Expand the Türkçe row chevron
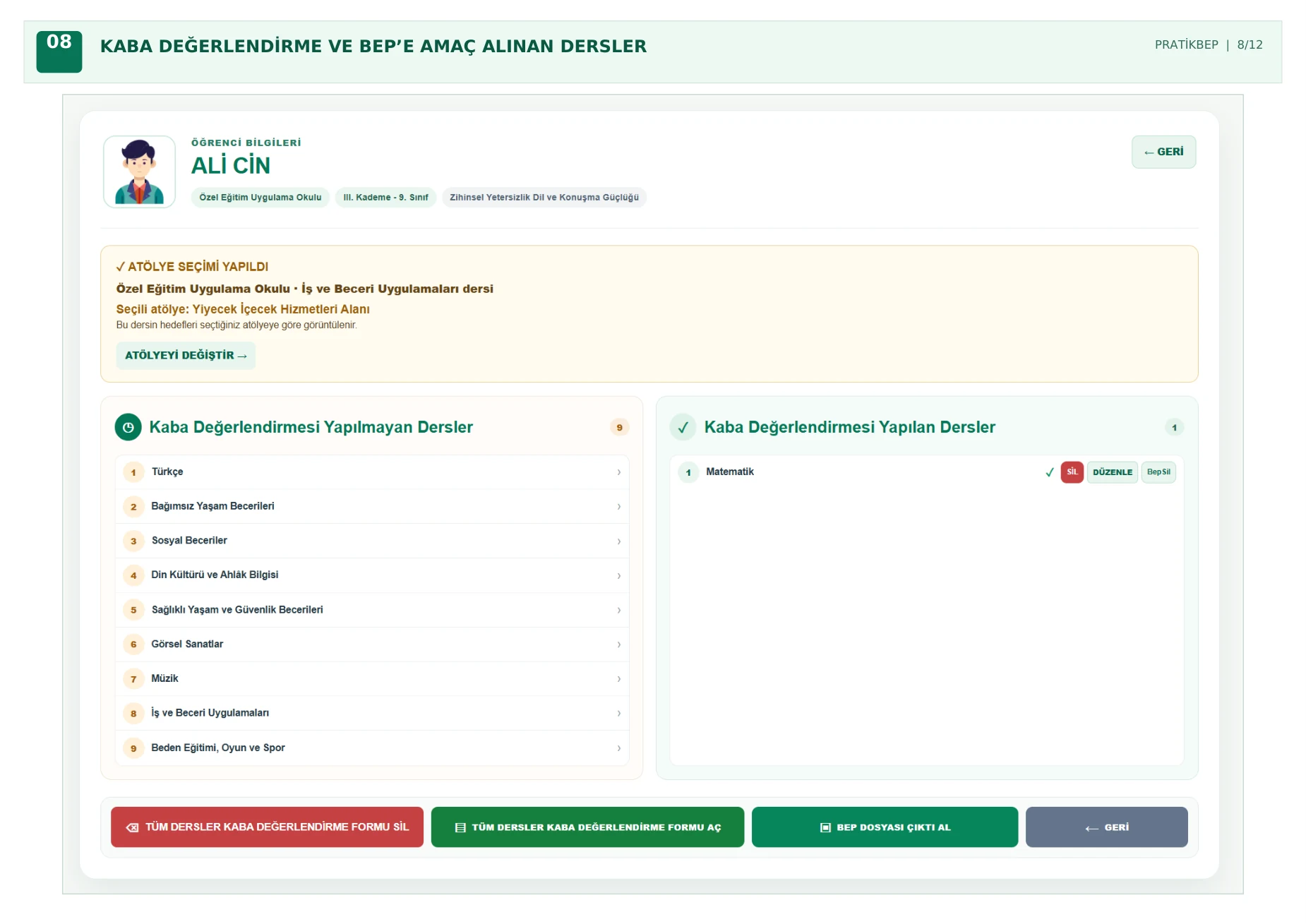Viewport: 1306px width, 924px height. coord(619,472)
